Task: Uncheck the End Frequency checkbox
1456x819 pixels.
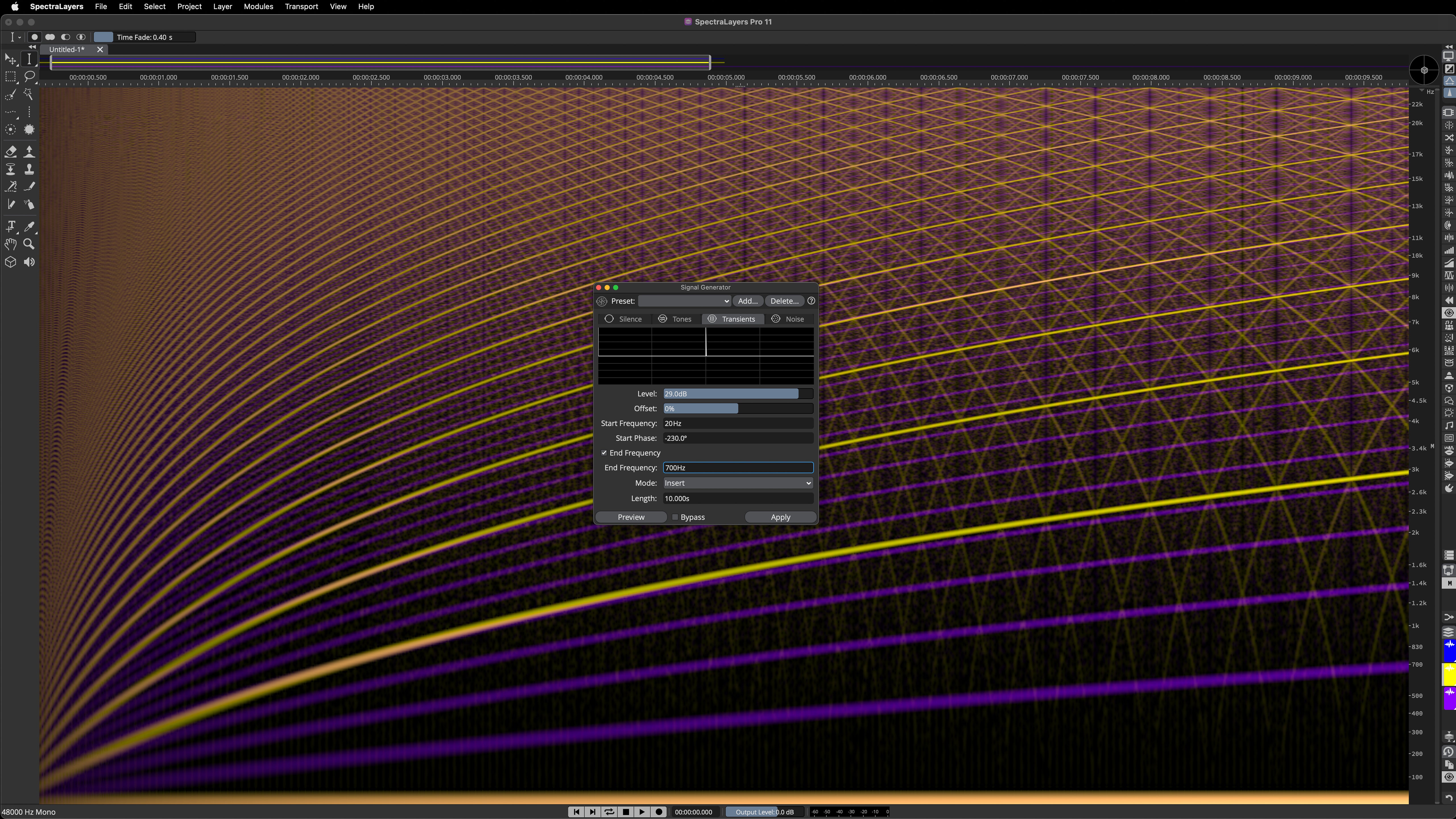Action: 604,453
